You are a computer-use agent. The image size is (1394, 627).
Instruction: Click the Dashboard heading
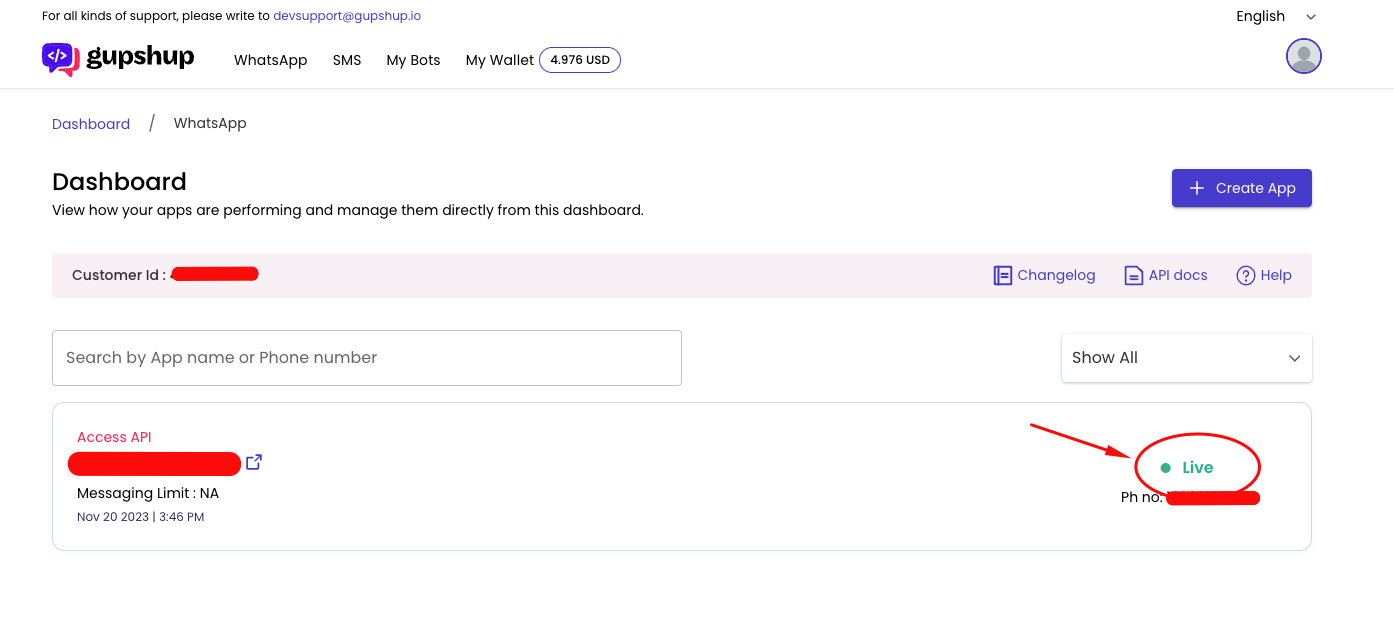(119, 182)
